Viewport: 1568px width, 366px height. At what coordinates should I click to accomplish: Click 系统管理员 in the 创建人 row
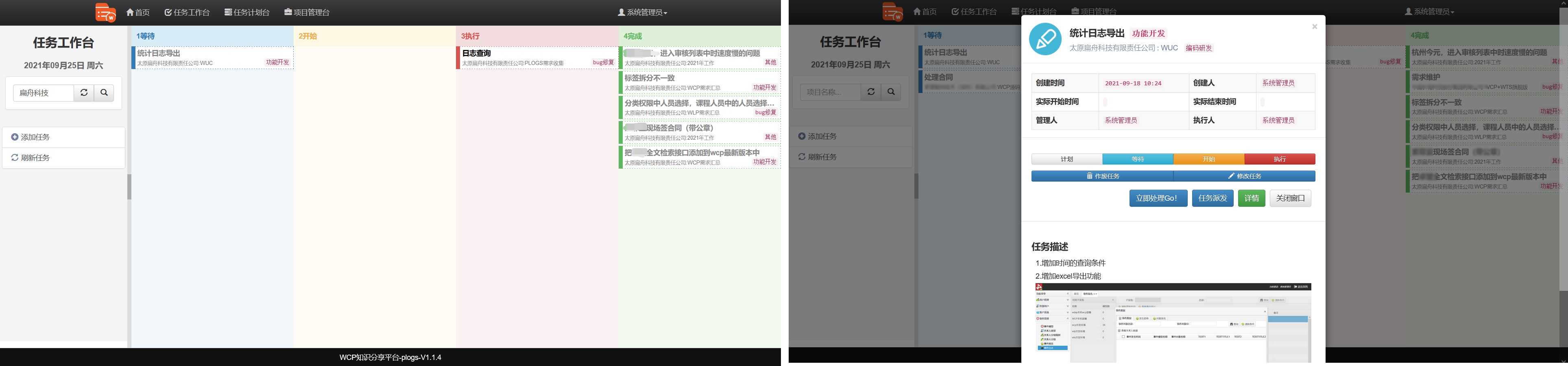tap(1278, 83)
